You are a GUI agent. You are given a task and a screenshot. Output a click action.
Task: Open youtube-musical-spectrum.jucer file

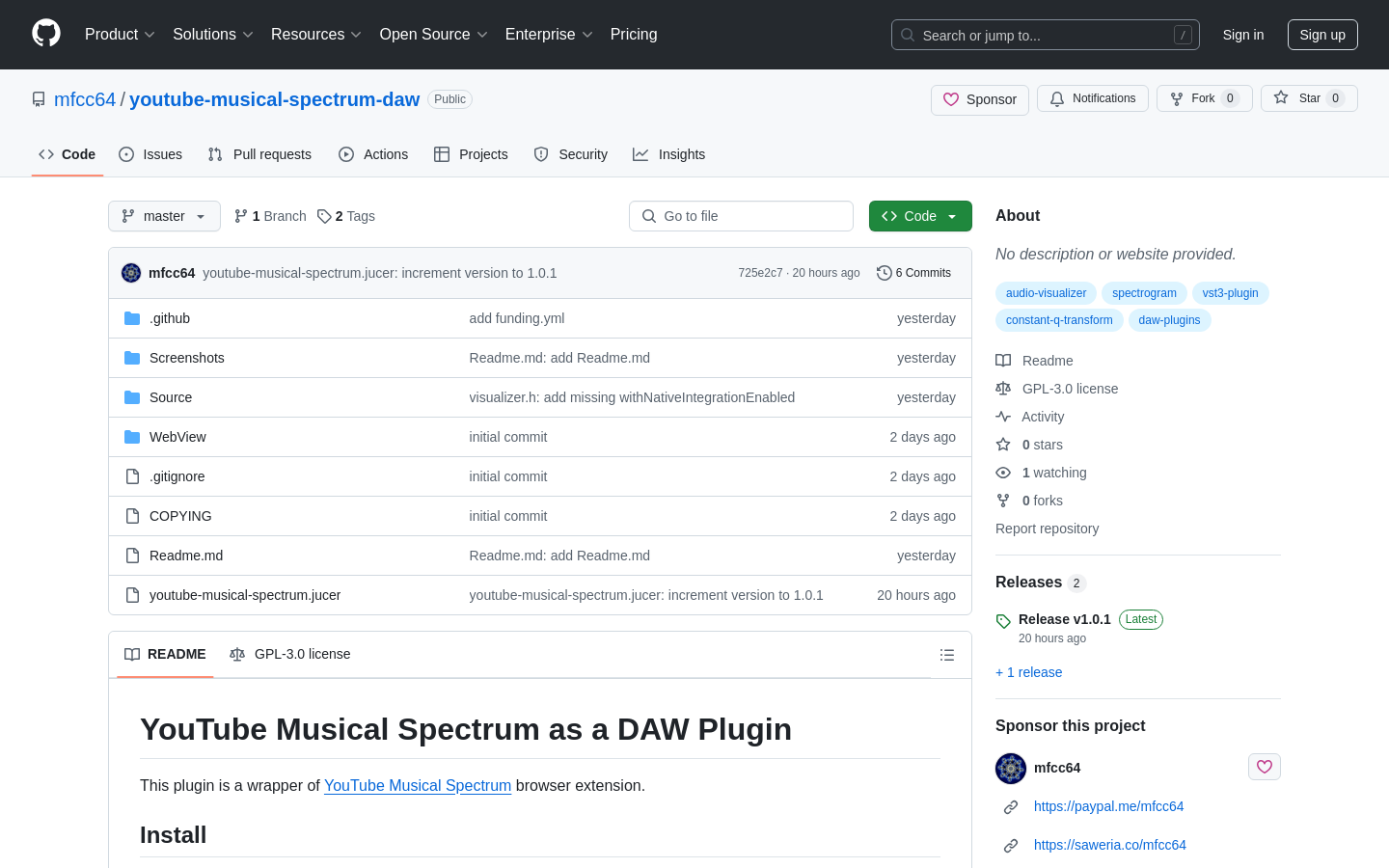click(245, 595)
